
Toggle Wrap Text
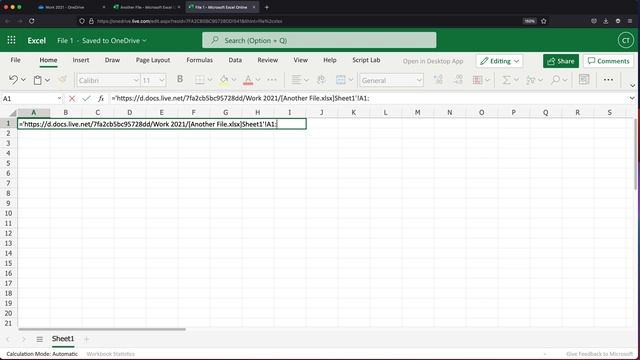pos(321,80)
